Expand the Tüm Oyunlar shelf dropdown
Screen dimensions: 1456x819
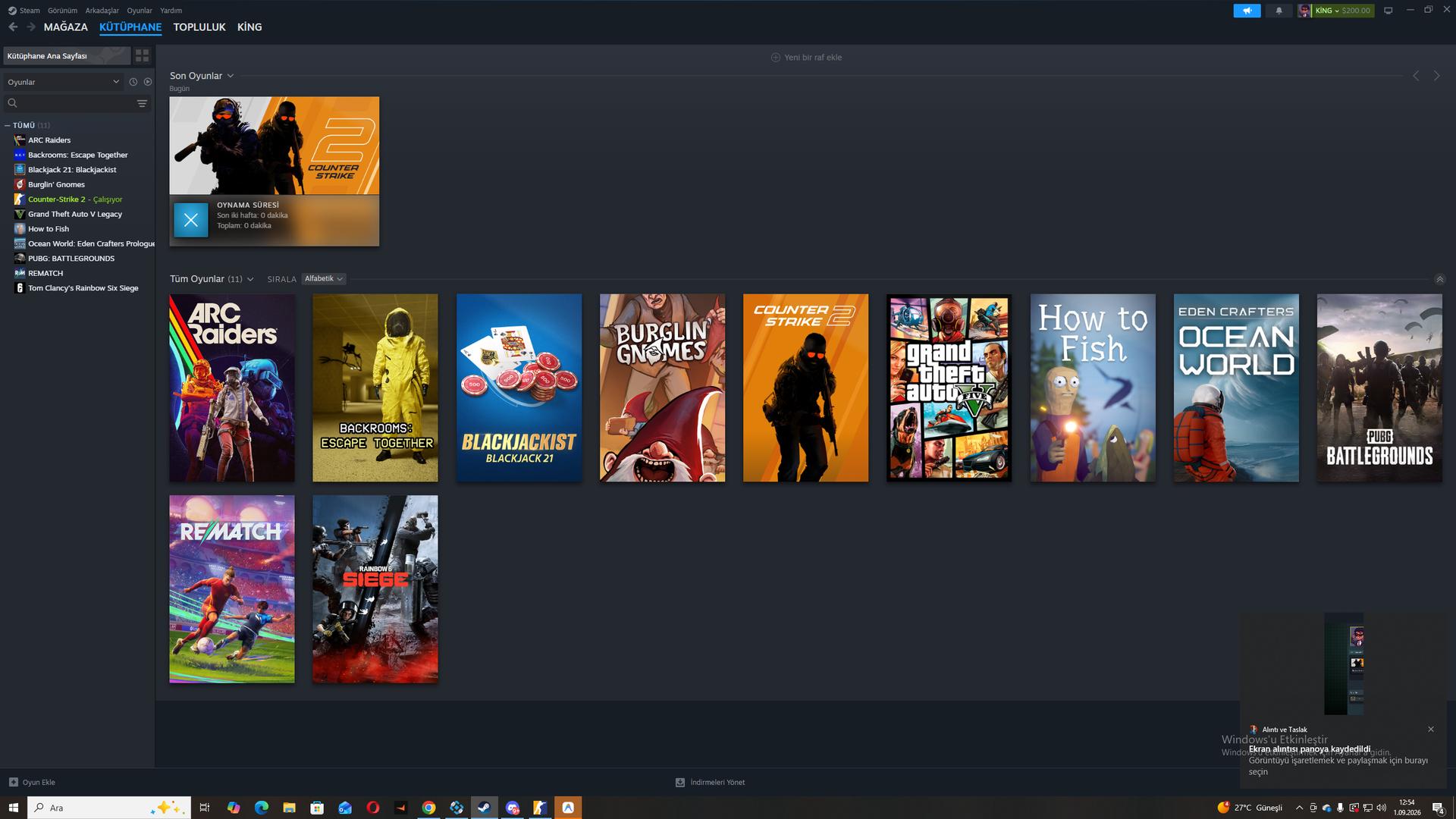250,279
